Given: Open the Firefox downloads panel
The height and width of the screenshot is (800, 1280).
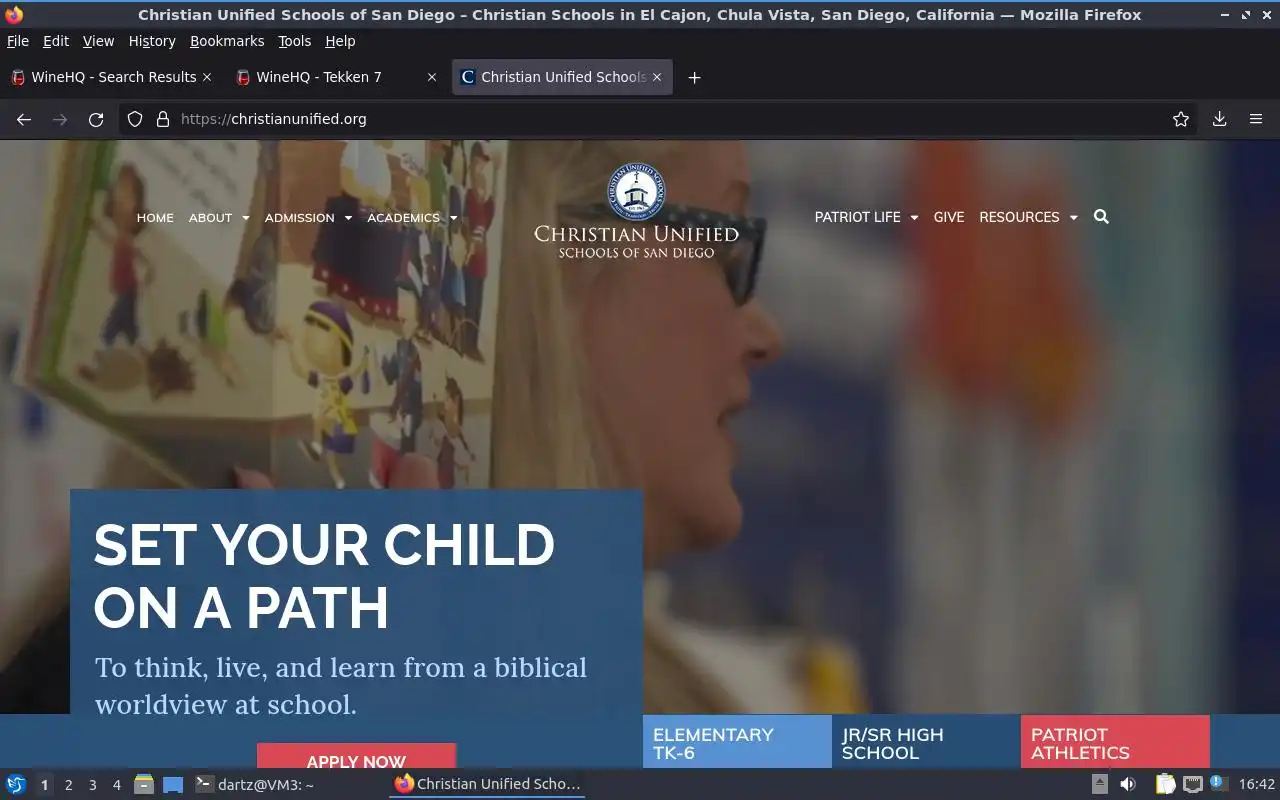Looking at the screenshot, I should 1220,119.
